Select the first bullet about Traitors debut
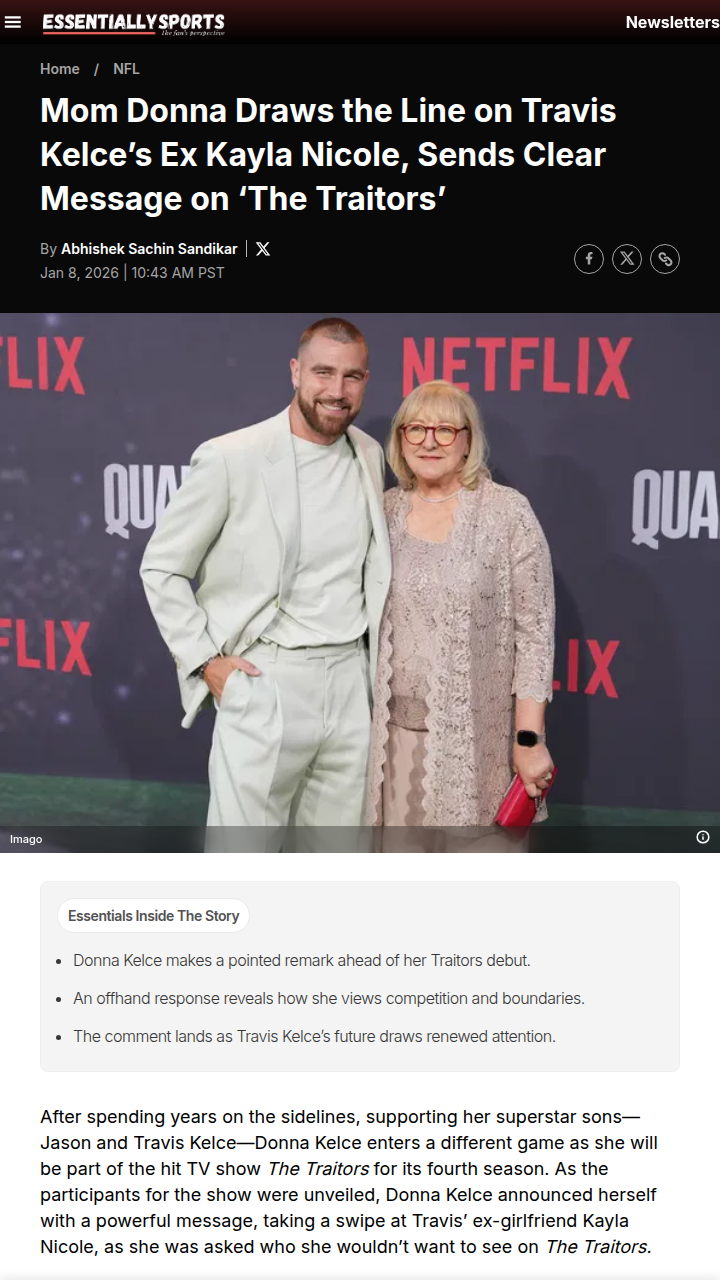 point(302,960)
